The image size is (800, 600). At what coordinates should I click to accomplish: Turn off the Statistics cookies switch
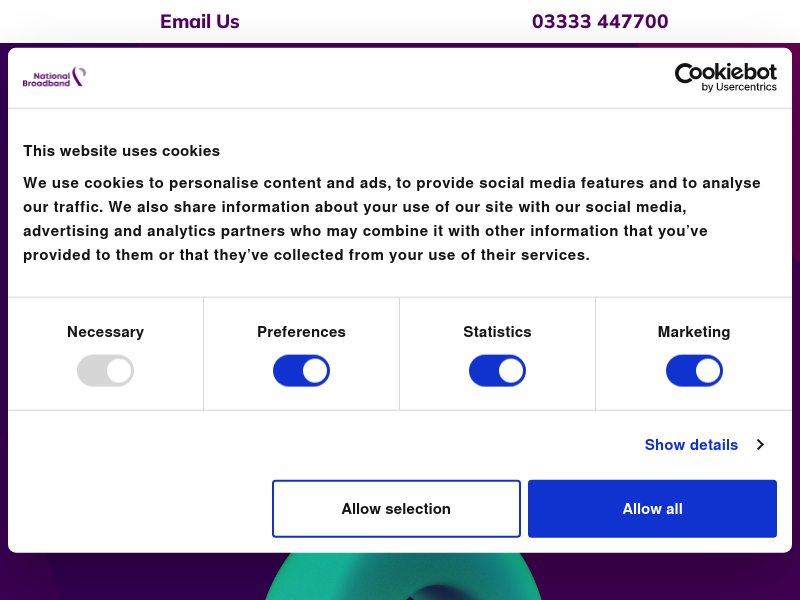(x=497, y=370)
